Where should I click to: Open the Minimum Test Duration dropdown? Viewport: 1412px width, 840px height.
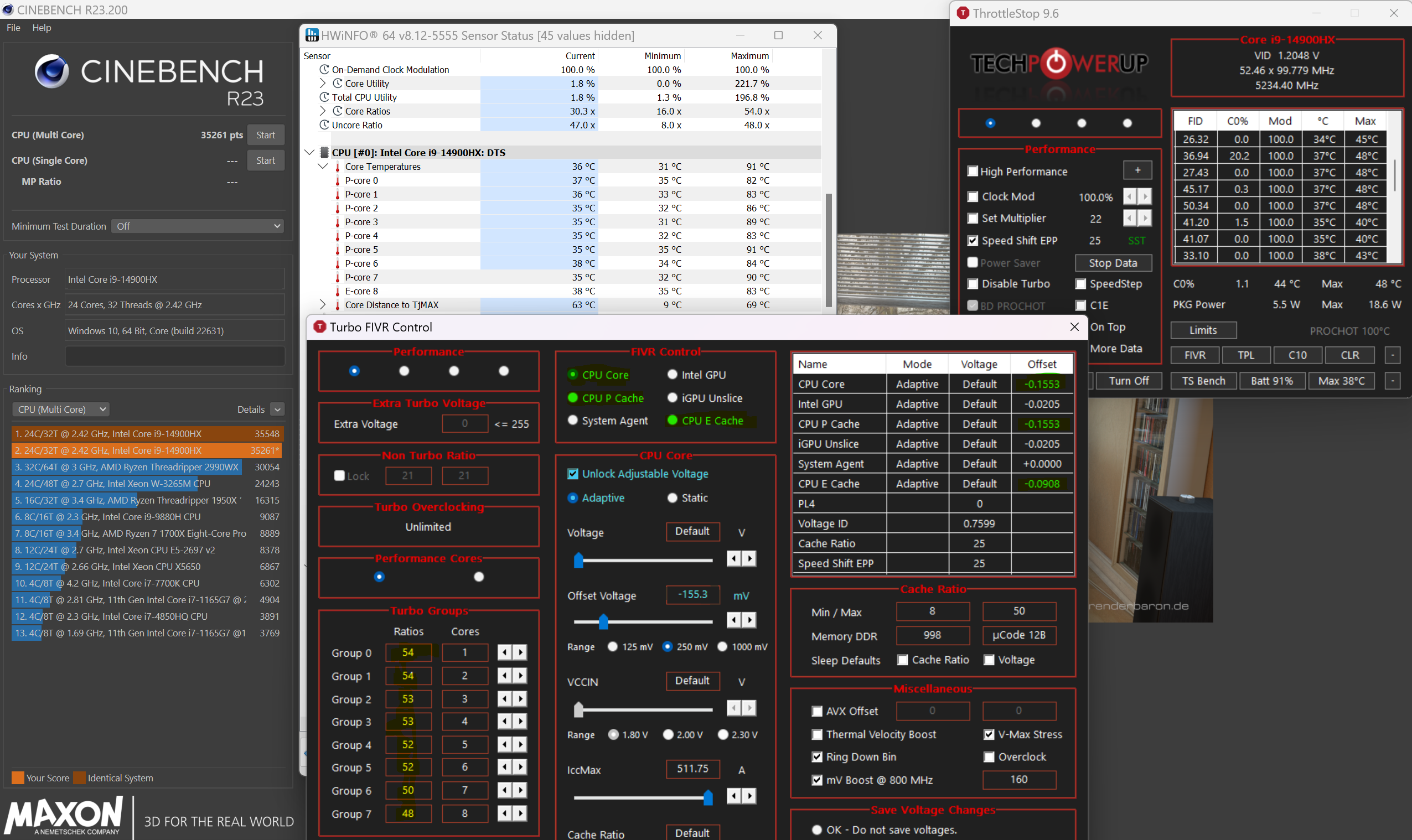click(x=198, y=226)
